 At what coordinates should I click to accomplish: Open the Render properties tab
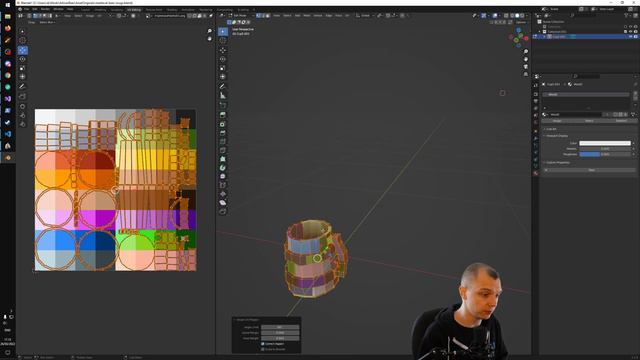tap(536, 94)
